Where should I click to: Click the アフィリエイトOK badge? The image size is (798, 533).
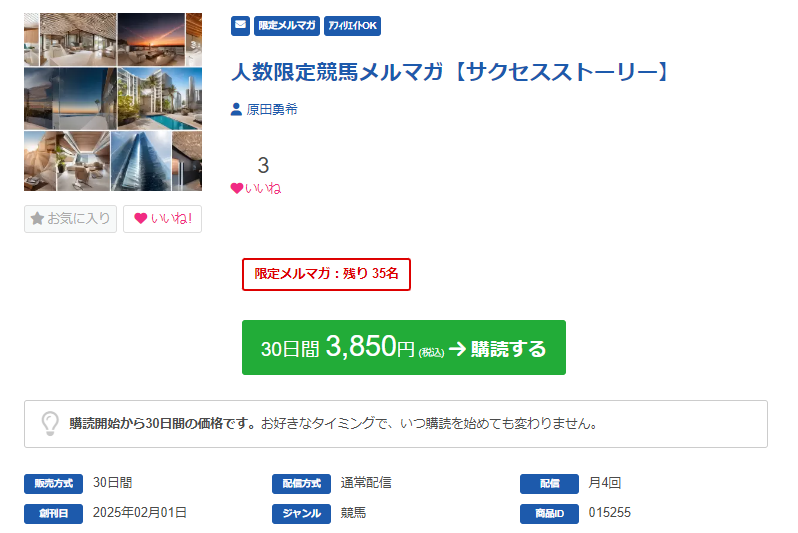pos(353,26)
